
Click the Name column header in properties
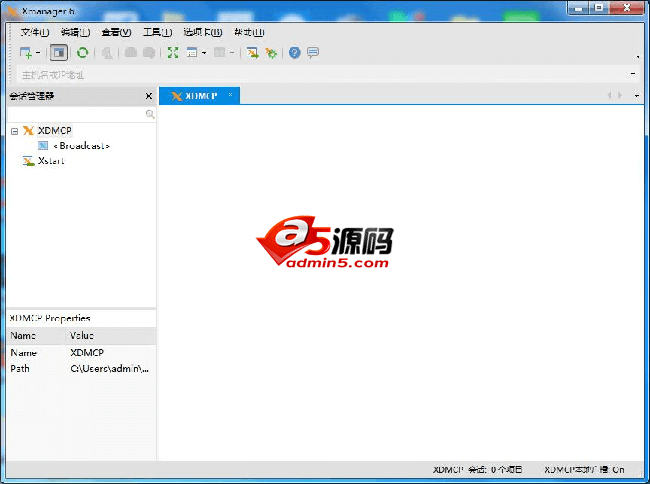pyautogui.click(x=36, y=336)
